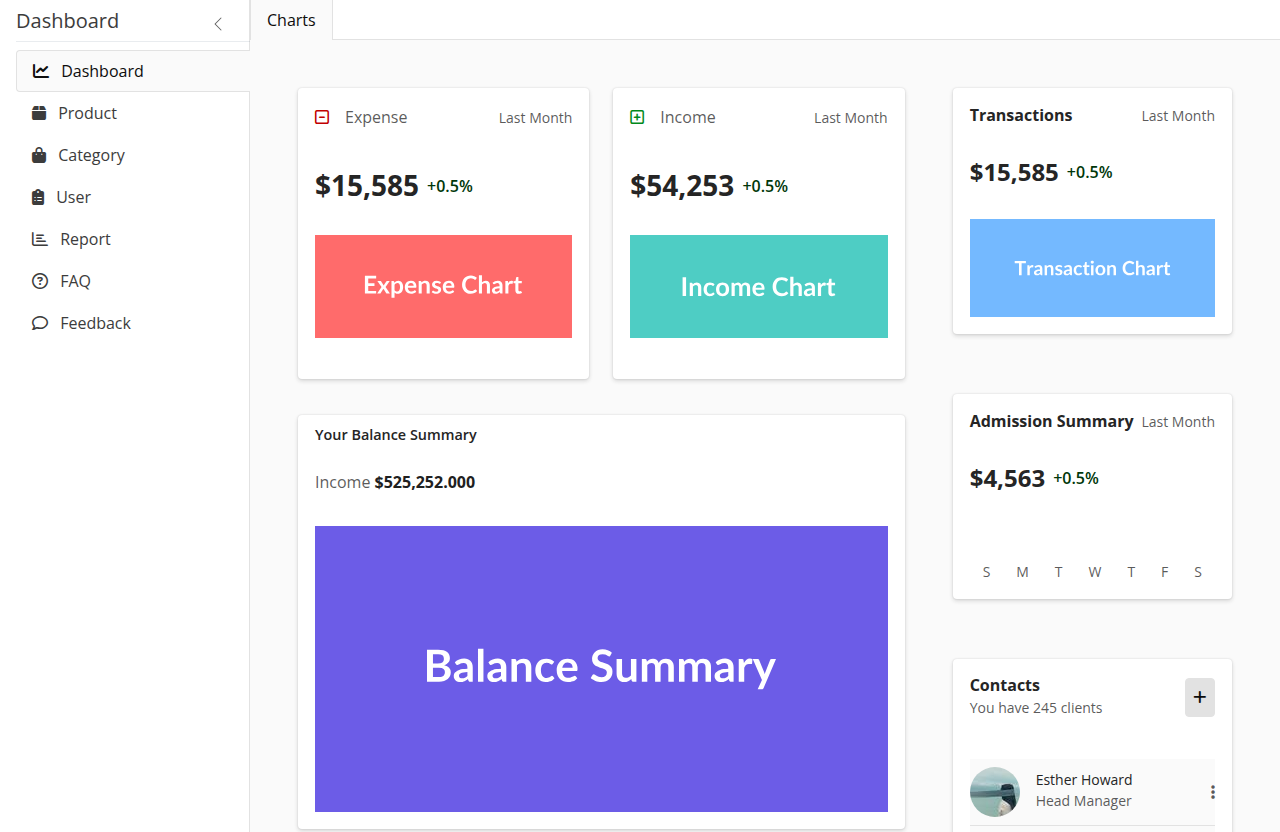This screenshot has height=832, width=1280.
Task: Click Esther Howard's profile avatar
Action: click(x=995, y=792)
